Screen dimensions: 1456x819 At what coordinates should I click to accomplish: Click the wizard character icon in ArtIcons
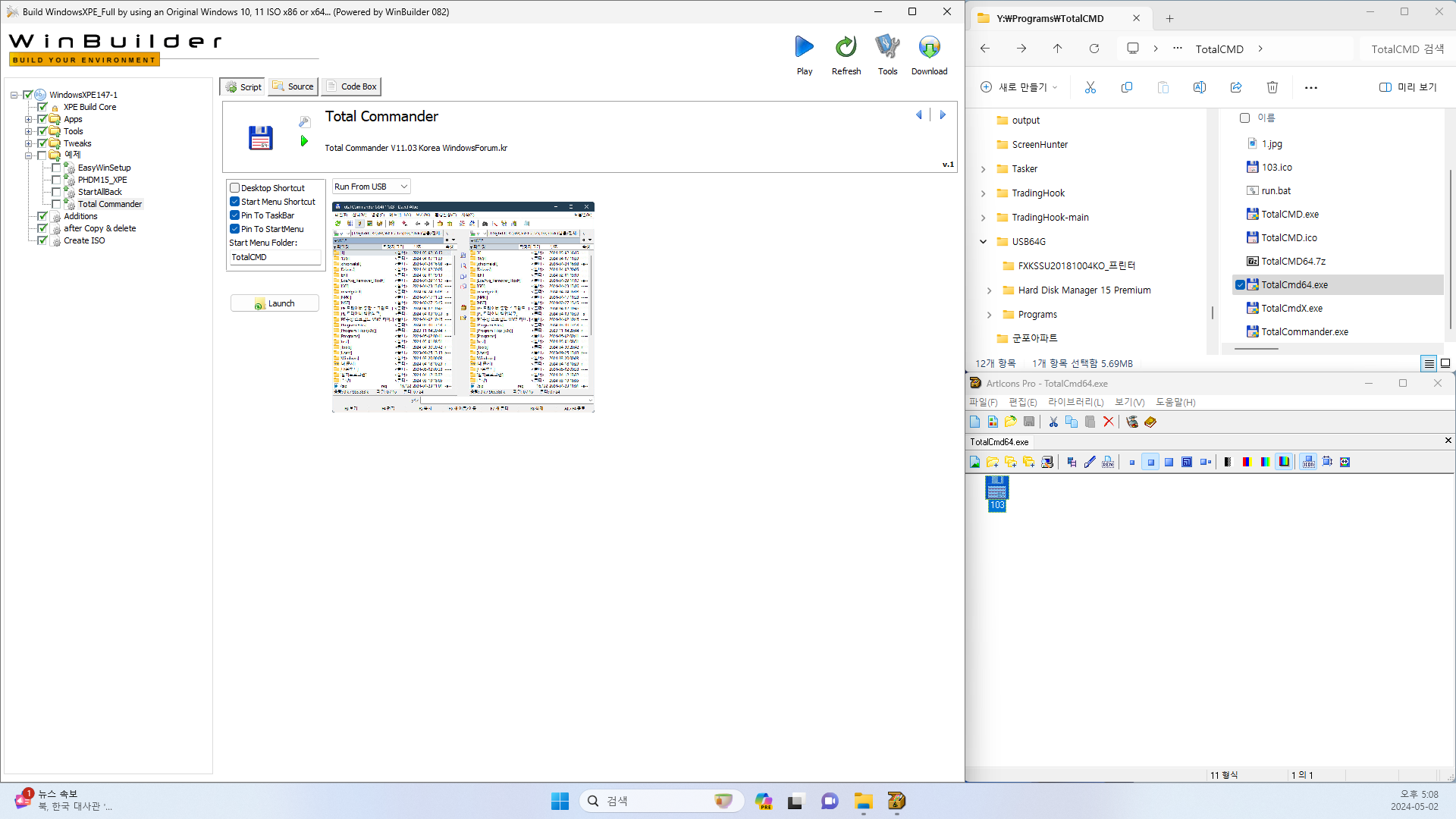pyautogui.click(x=1132, y=422)
